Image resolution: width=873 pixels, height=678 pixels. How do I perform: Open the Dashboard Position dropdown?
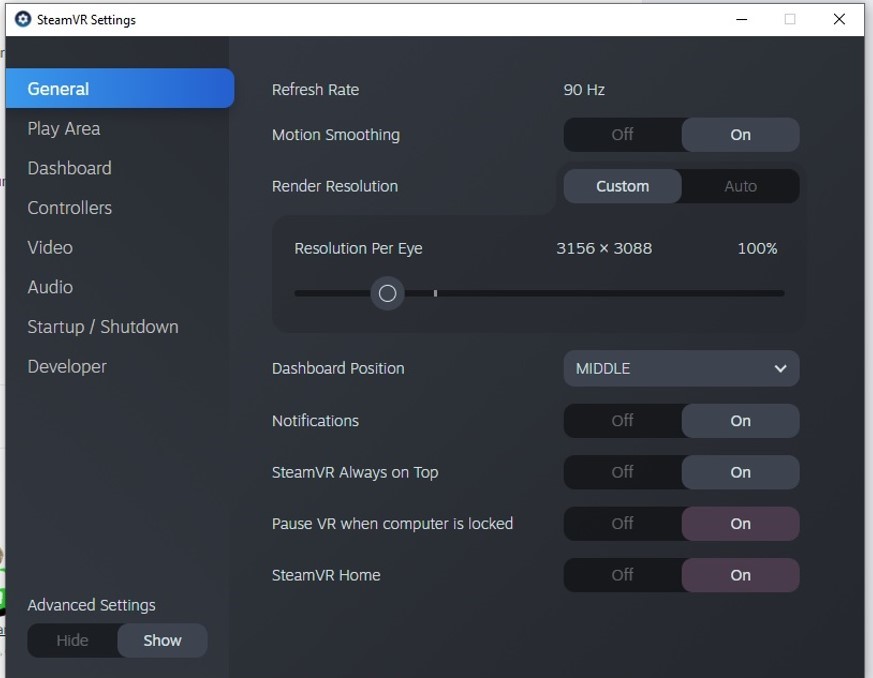[x=681, y=369]
